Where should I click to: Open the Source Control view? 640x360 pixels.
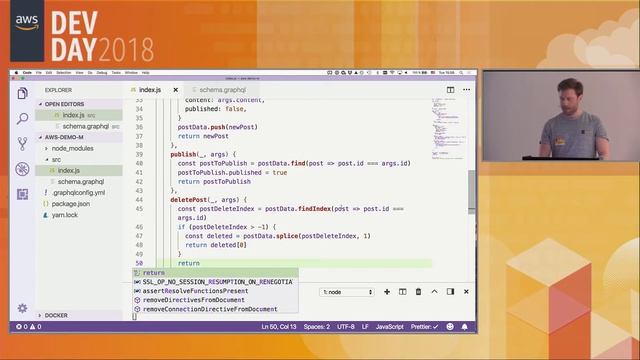(22, 144)
